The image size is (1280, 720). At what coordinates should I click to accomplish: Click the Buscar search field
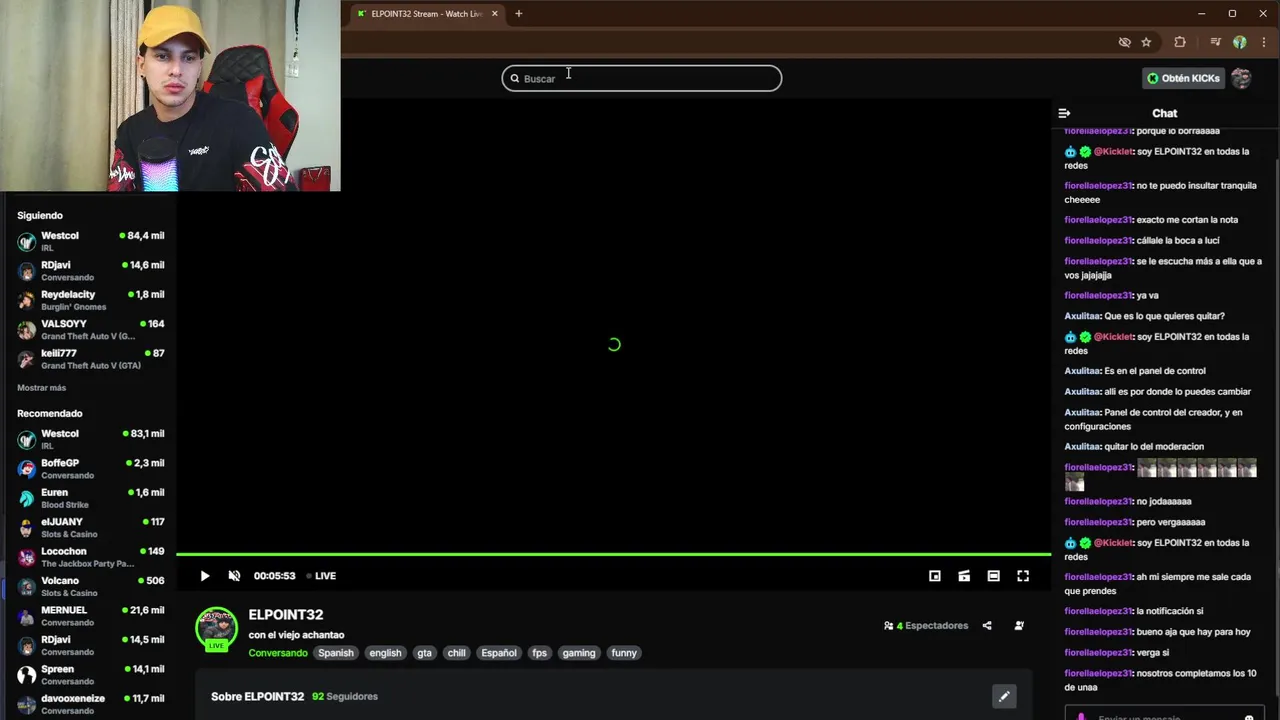642,78
